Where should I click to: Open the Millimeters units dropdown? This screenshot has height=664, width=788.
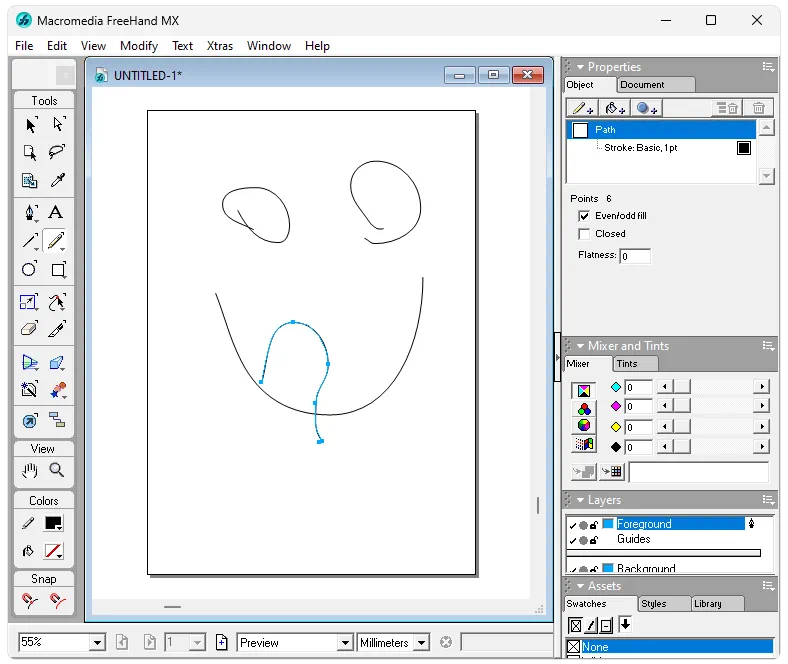[x=422, y=642]
